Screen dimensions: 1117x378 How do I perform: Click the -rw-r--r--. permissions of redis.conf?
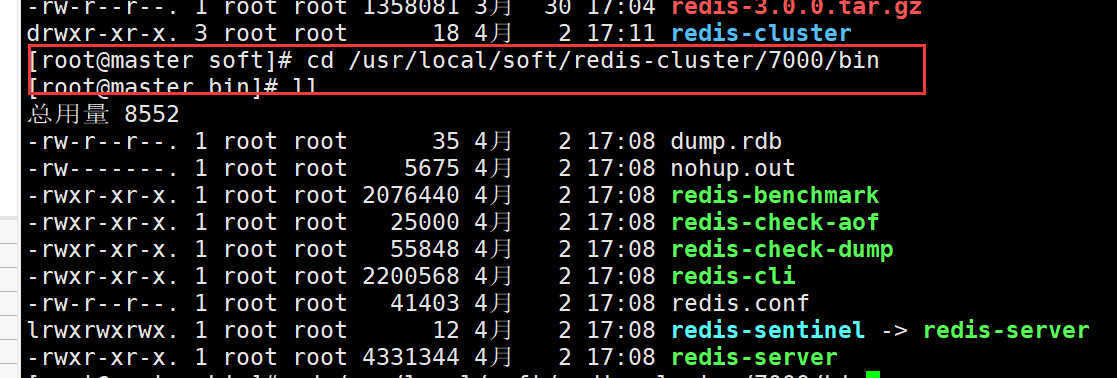click(x=103, y=303)
